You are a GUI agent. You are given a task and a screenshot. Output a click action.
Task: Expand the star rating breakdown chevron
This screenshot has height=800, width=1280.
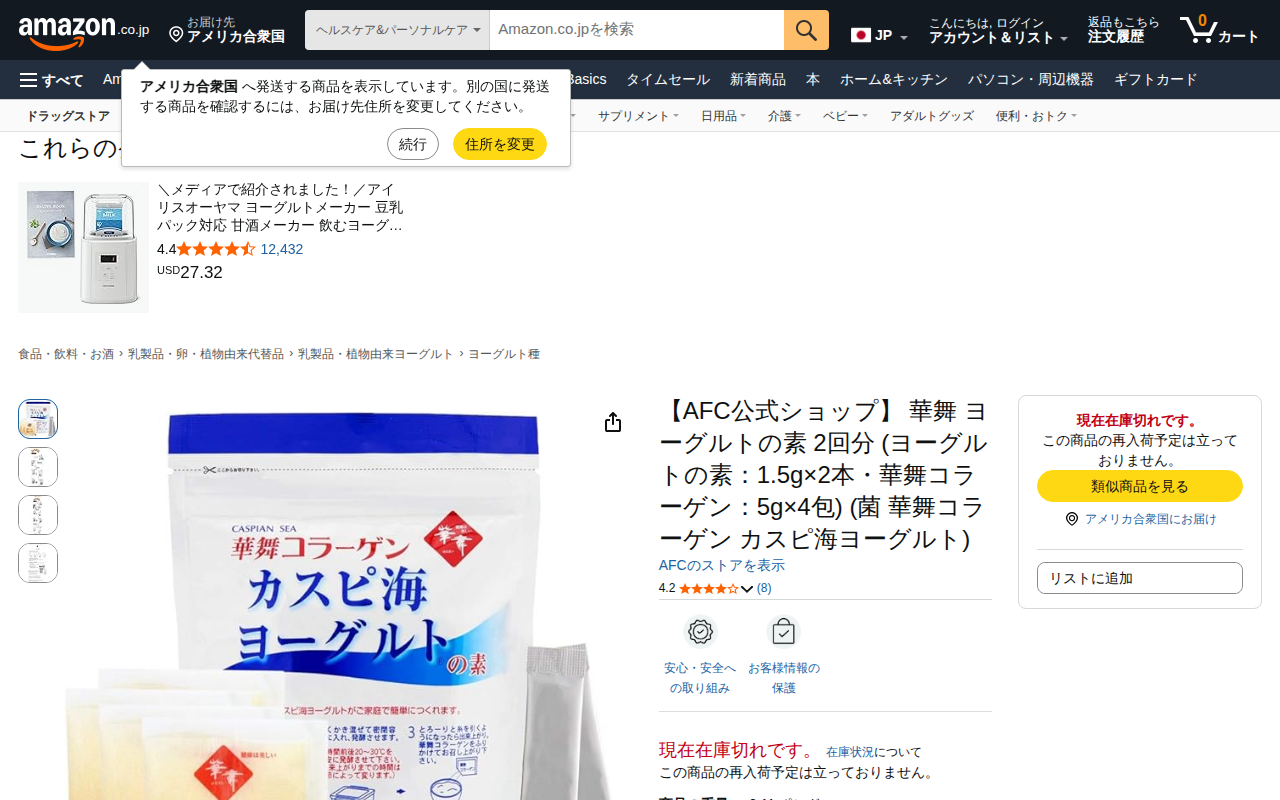click(747, 589)
